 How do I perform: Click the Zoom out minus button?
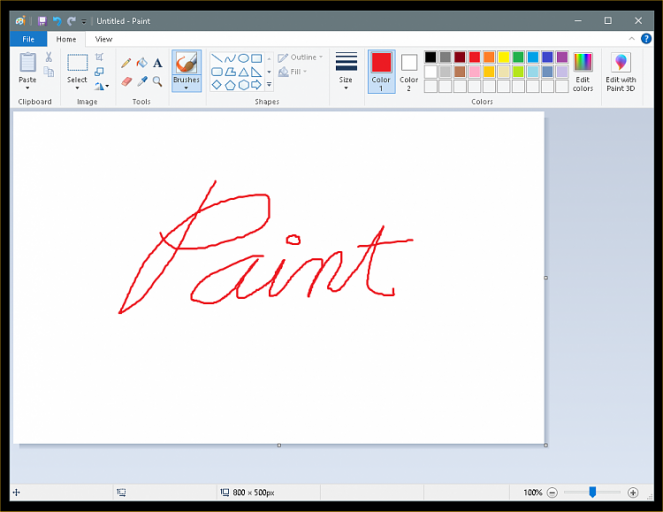click(x=552, y=492)
